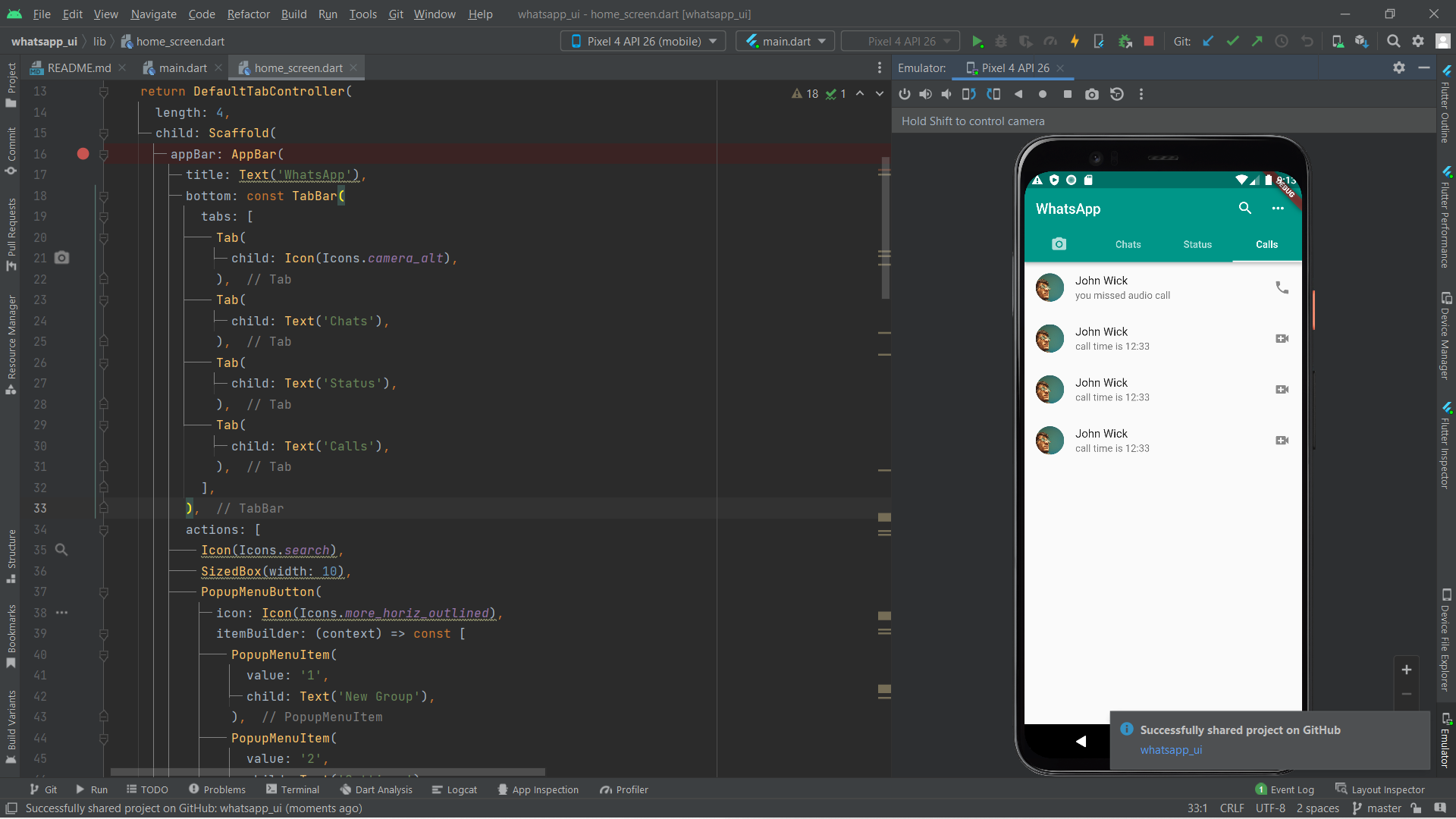Viewport: 1456px width, 819px height.
Task: Click emulator zoom in plus button
Action: pyautogui.click(x=1407, y=670)
